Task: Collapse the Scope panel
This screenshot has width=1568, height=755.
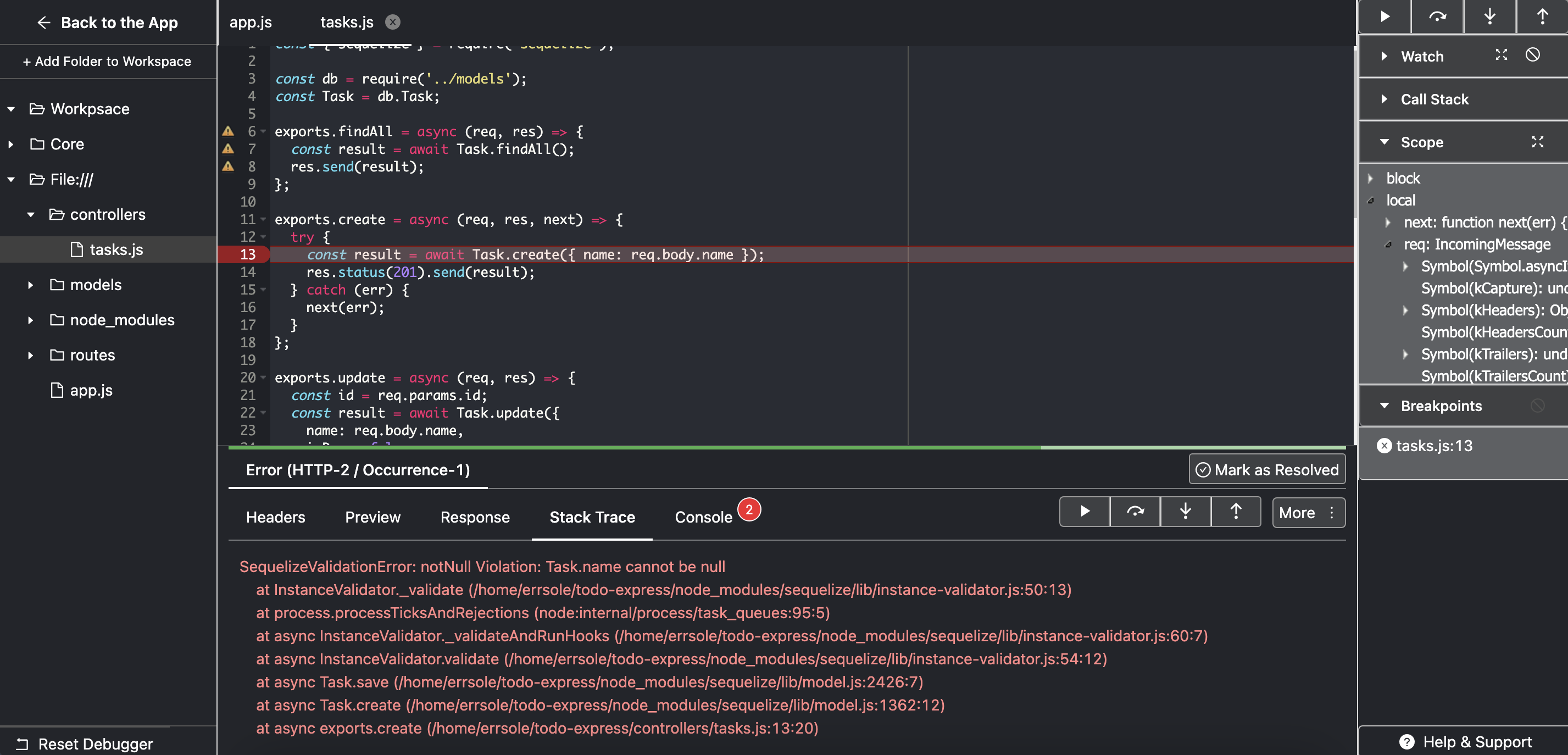Action: (x=1384, y=142)
